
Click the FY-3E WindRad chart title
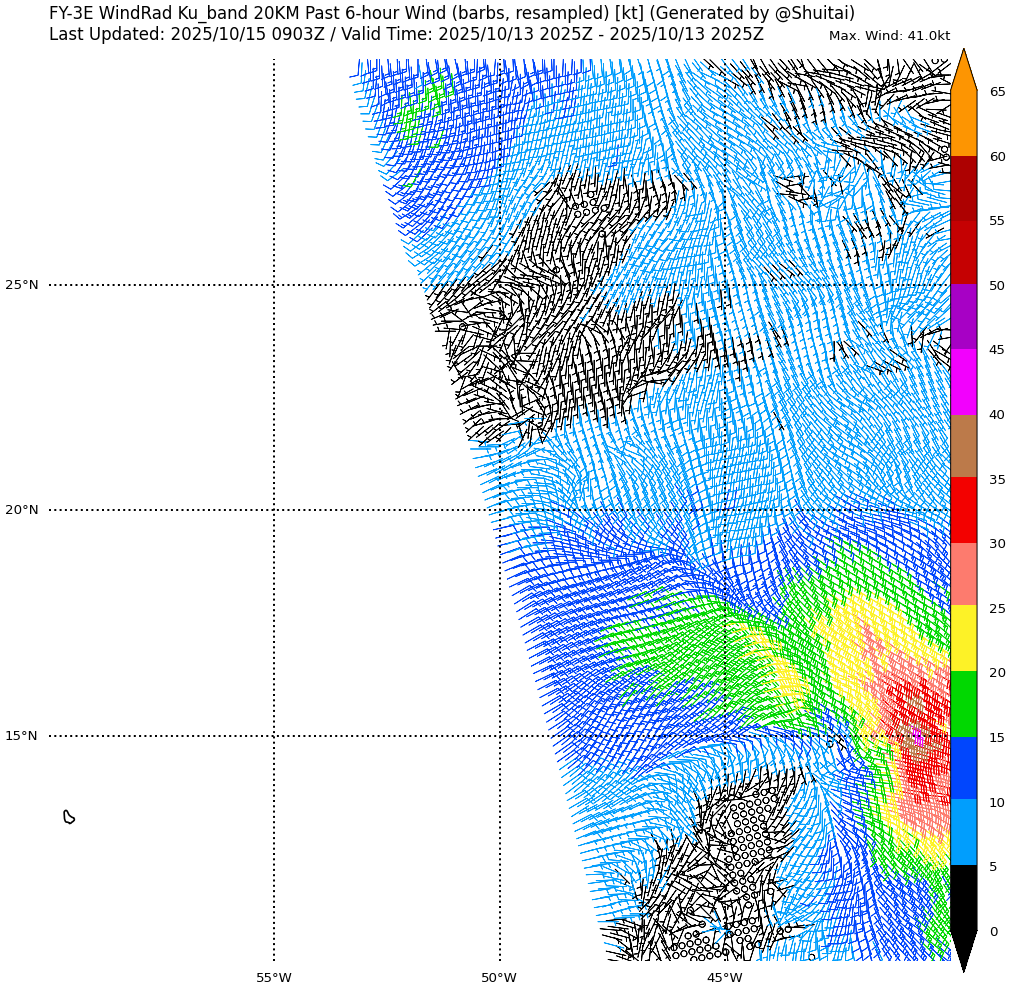[452, 13]
